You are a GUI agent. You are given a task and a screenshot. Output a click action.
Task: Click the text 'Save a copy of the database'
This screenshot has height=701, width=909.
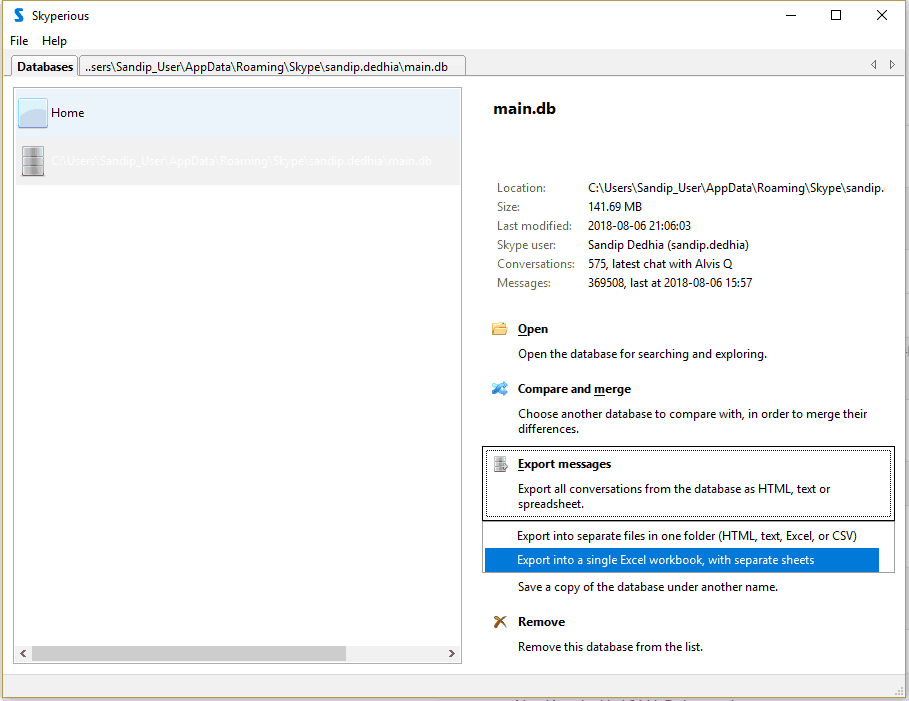(x=648, y=587)
